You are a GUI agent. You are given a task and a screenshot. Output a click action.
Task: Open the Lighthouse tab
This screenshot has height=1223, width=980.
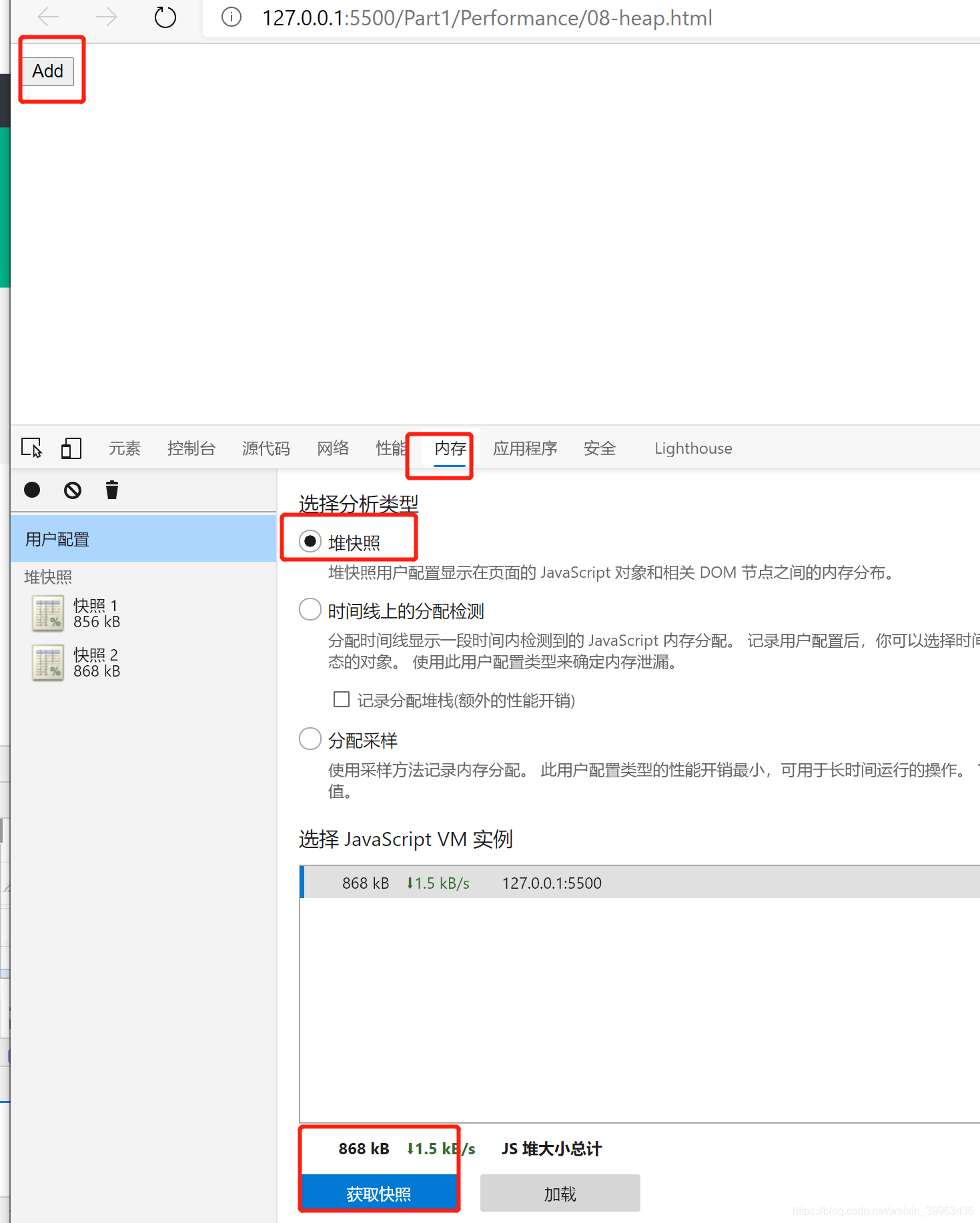point(693,448)
